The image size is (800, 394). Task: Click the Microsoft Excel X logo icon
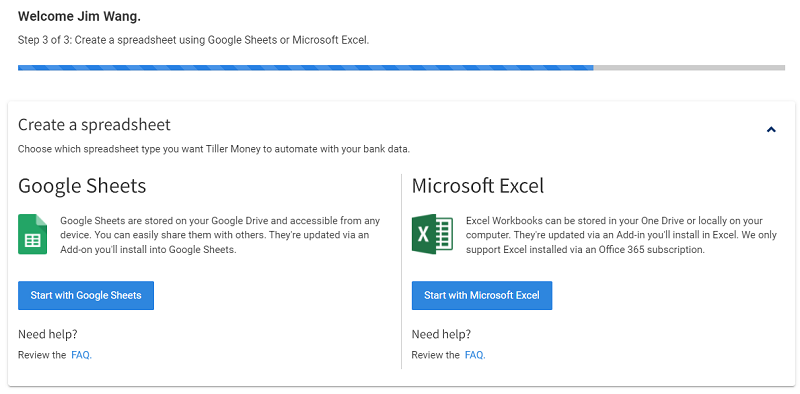coord(432,234)
